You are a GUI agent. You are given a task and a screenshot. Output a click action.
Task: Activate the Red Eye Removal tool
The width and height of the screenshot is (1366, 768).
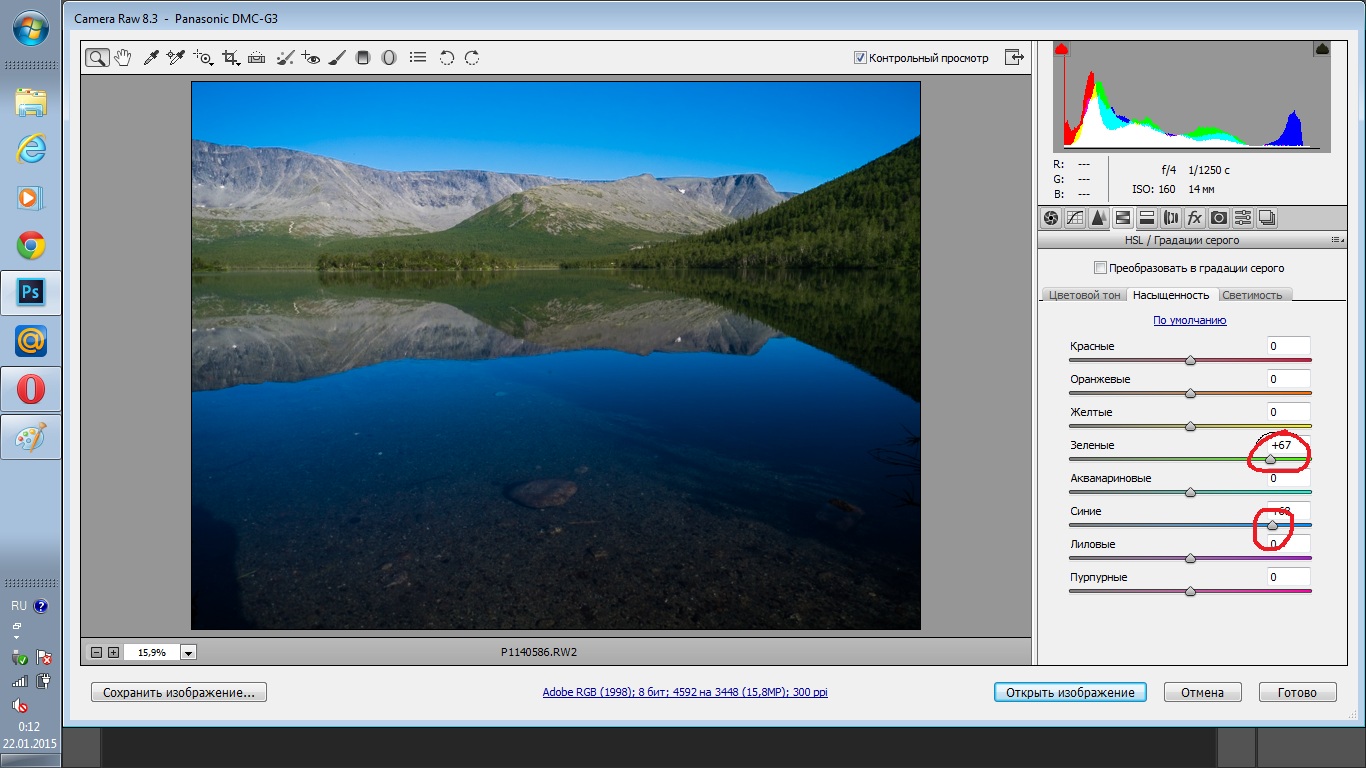click(x=310, y=58)
